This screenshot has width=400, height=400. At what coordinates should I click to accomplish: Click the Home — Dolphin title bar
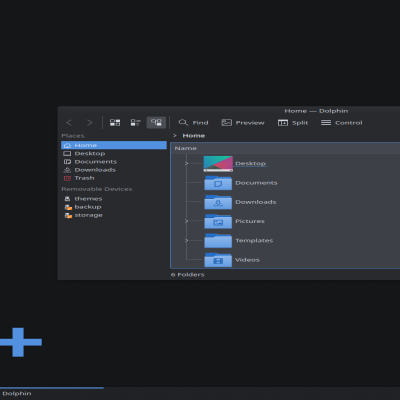pos(316,111)
